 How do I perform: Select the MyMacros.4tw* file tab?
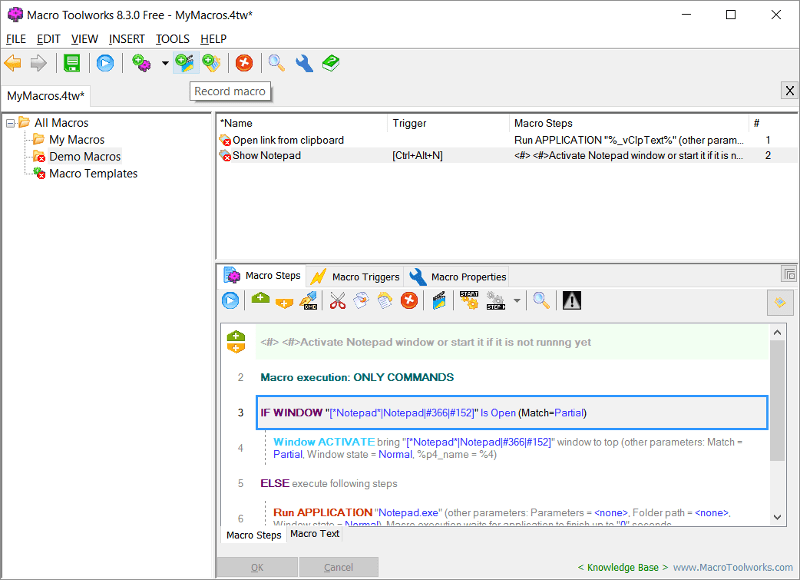click(x=46, y=96)
